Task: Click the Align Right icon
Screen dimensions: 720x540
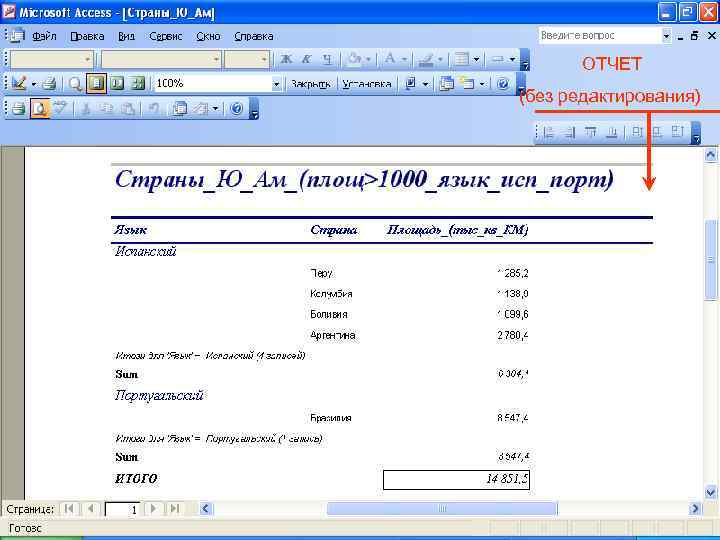Action: click(x=569, y=133)
